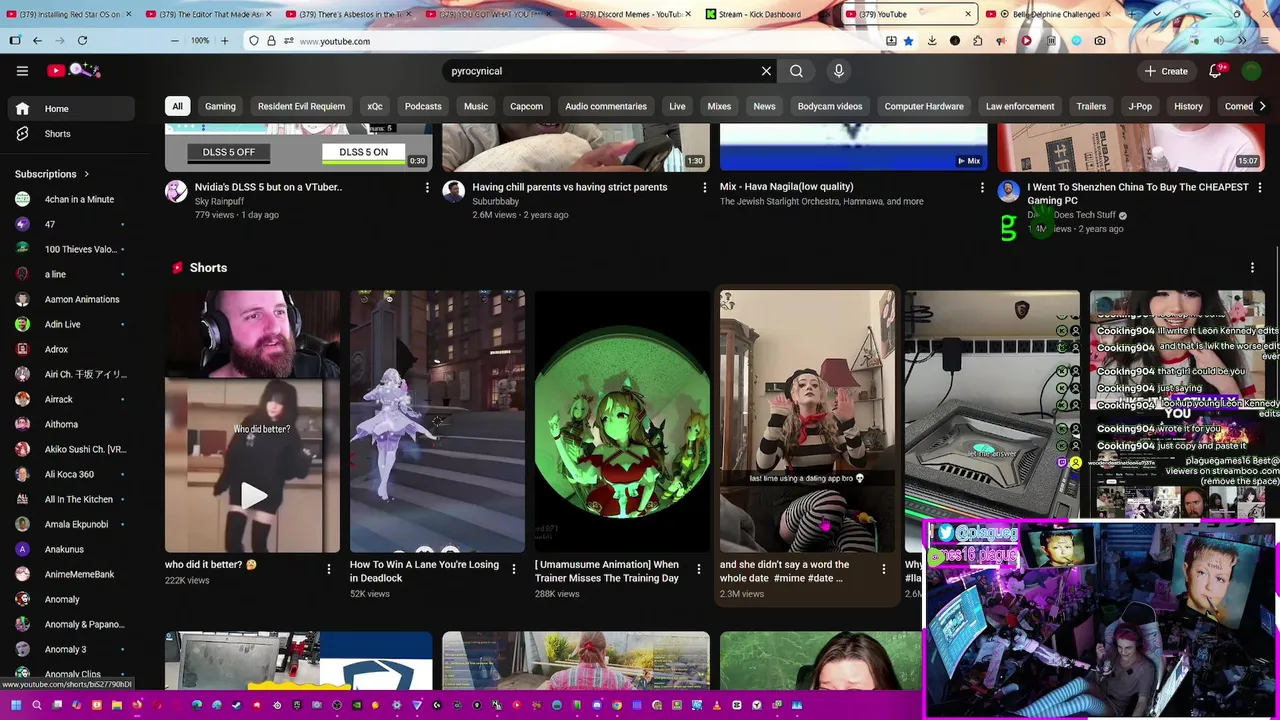Open the Adin Live subscription
The height and width of the screenshot is (720, 1280).
click(x=71, y=324)
